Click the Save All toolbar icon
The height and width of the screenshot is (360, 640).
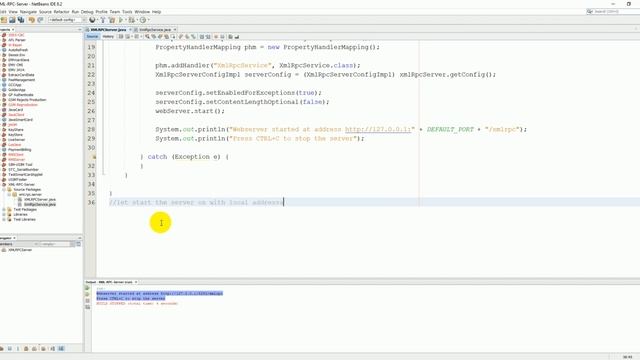coord(21,20)
